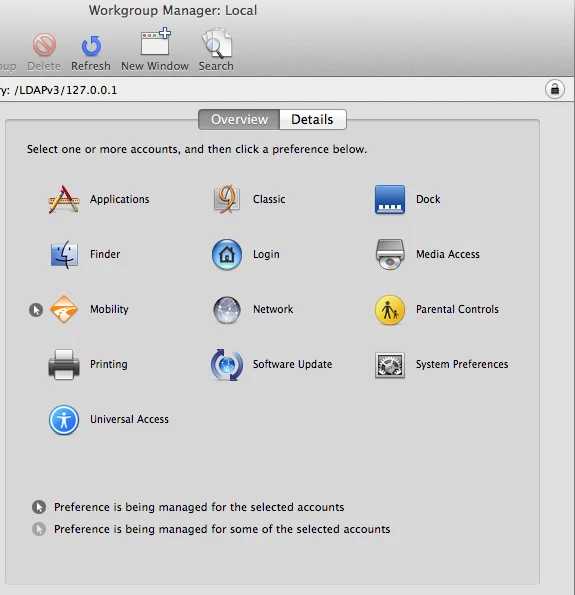Open the Network globe icon
The height and width of the screenshot is (595, 575).
point(227,310)
